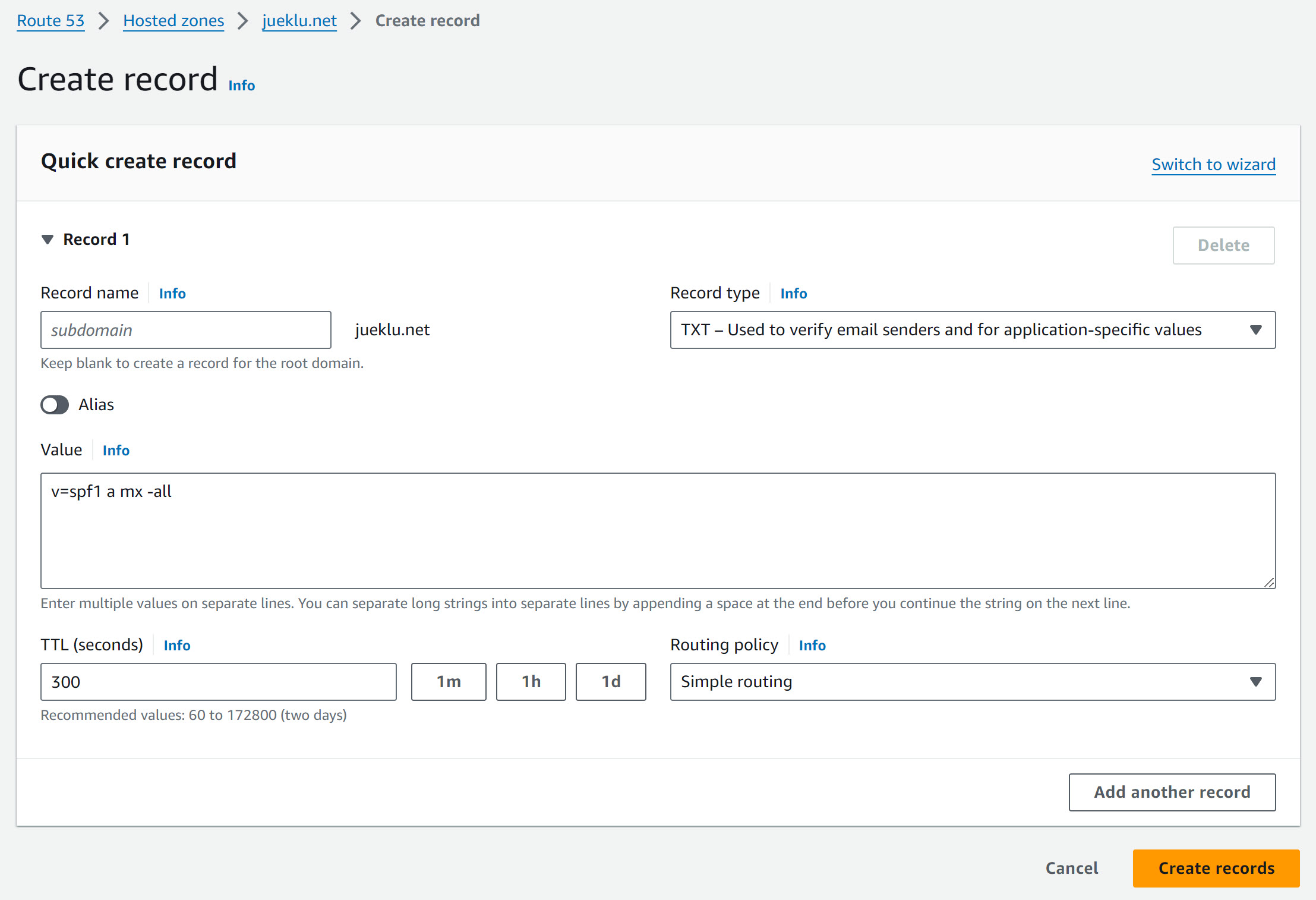Click Add another record button
The image size is (1316, 900).
click(1172, 792)
